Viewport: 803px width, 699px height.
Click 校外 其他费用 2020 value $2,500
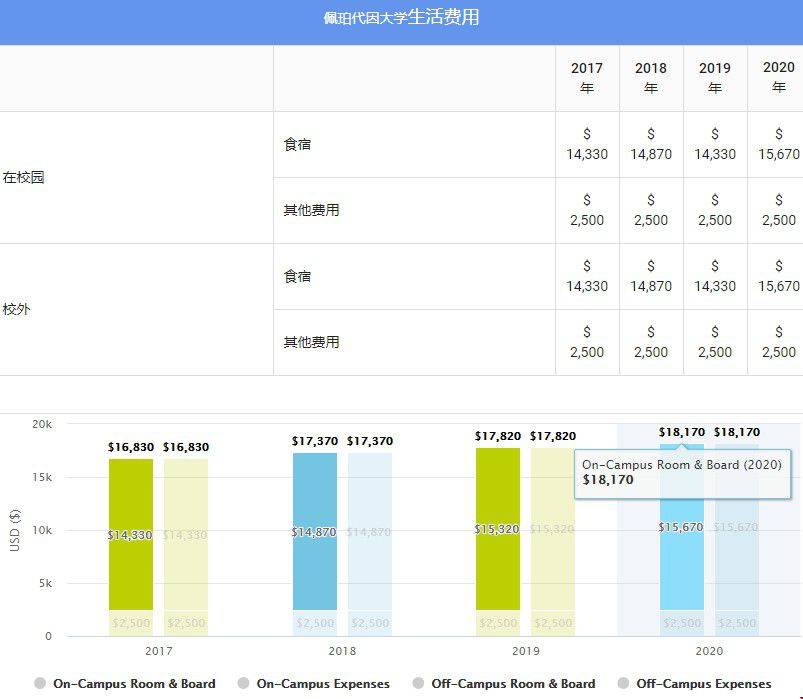coord(779,342)
